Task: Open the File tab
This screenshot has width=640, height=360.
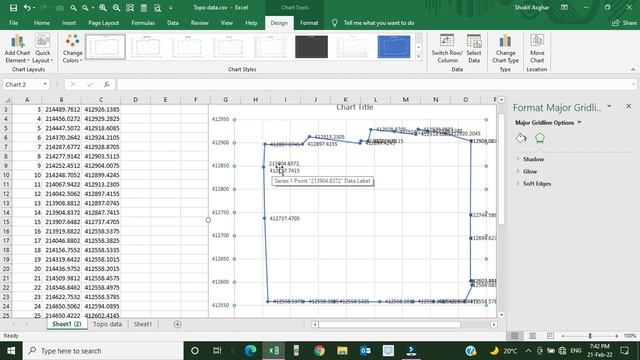Action: [13, 23]
